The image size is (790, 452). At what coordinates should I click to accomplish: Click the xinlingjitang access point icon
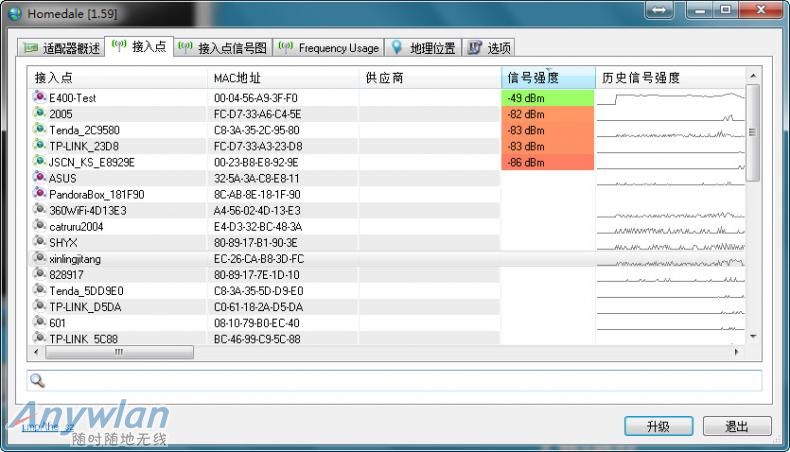tap(39, 257)
